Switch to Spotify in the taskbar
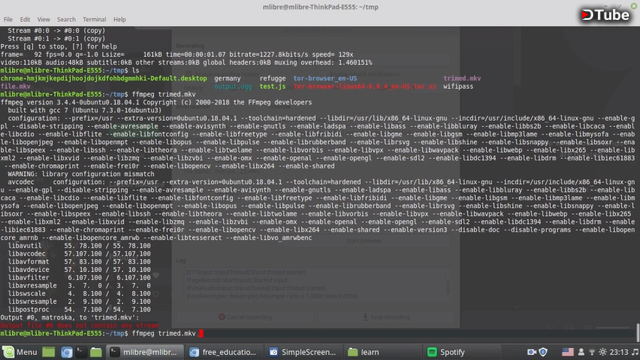This screenshot has height=360, width=640. 461,352
